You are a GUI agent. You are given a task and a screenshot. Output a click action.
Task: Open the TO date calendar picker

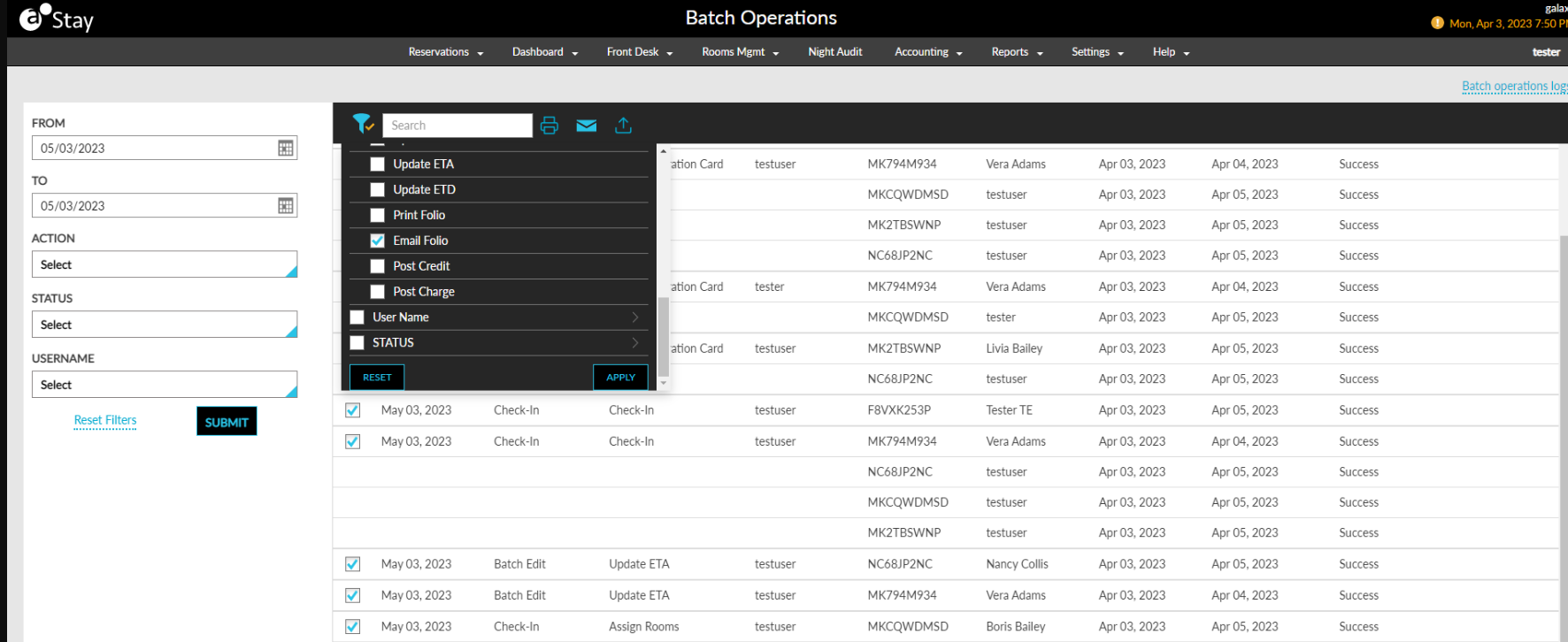tap(286, 206)
